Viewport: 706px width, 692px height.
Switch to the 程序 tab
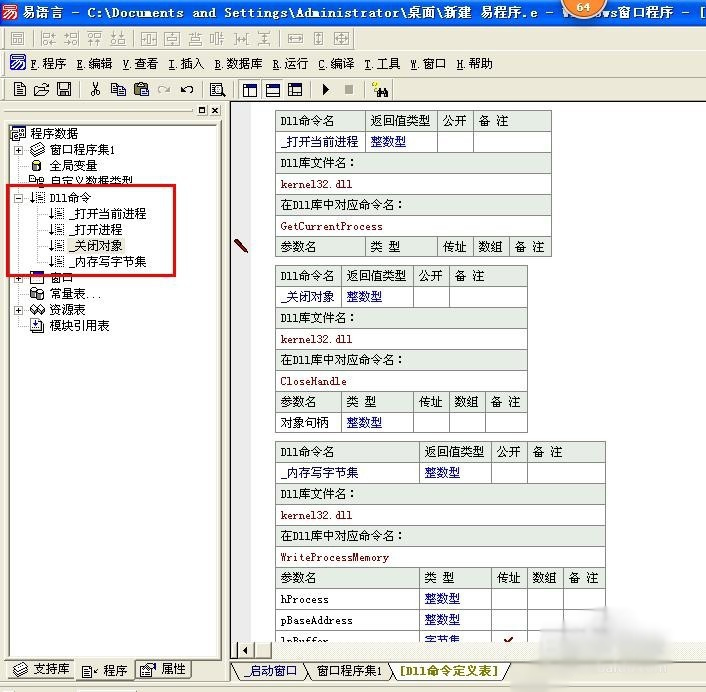(105, 671)
